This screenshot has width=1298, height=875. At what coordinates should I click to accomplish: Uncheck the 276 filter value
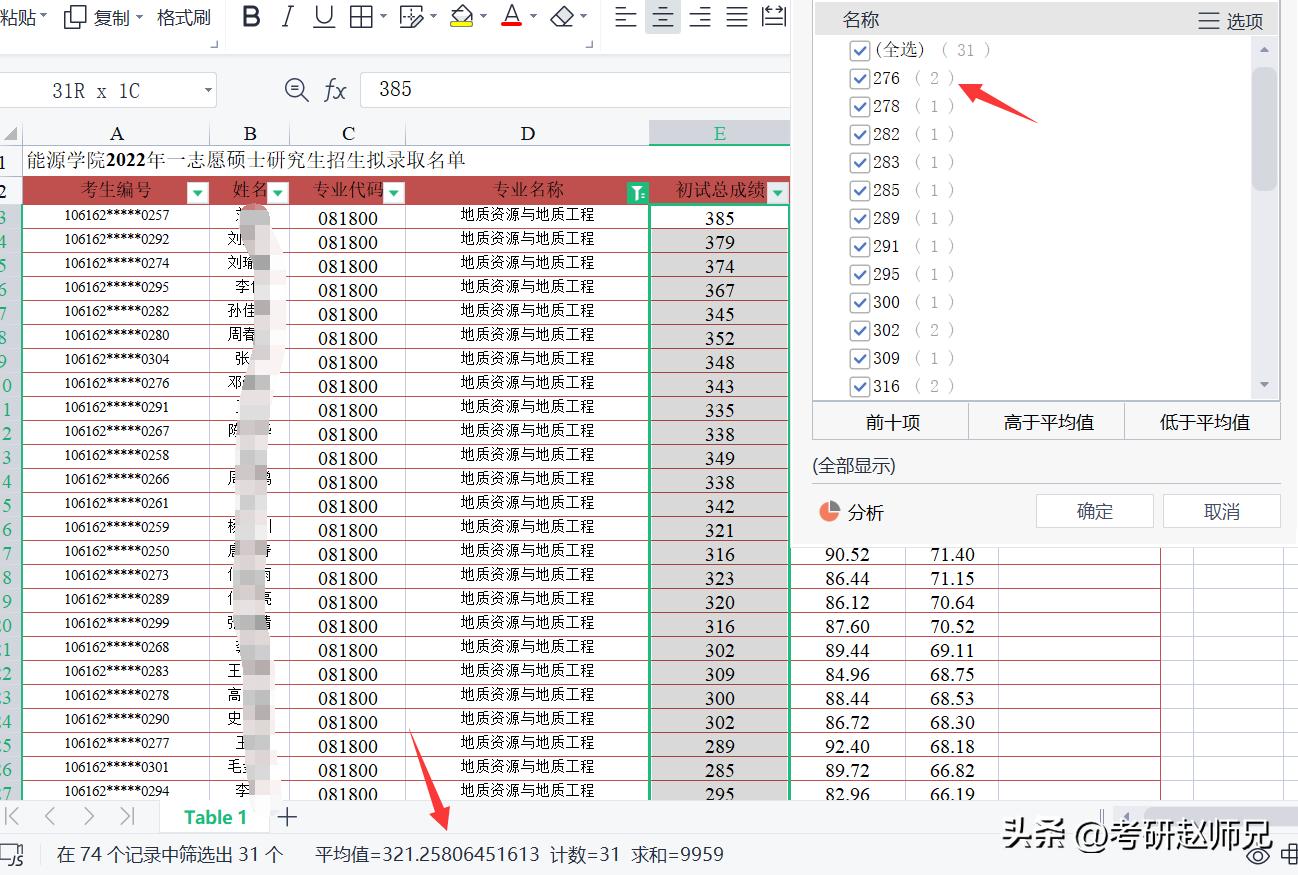click(x=861, y=78)
